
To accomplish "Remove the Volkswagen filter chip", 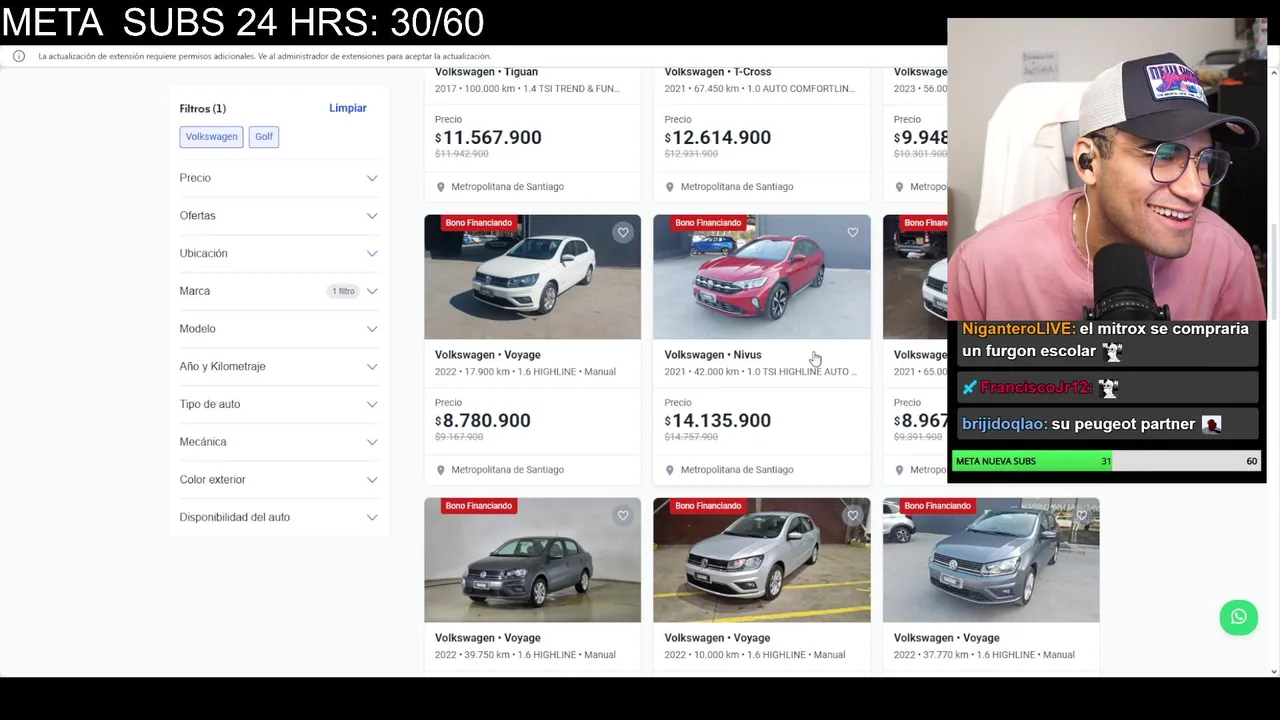I will (x=211, y=137).
